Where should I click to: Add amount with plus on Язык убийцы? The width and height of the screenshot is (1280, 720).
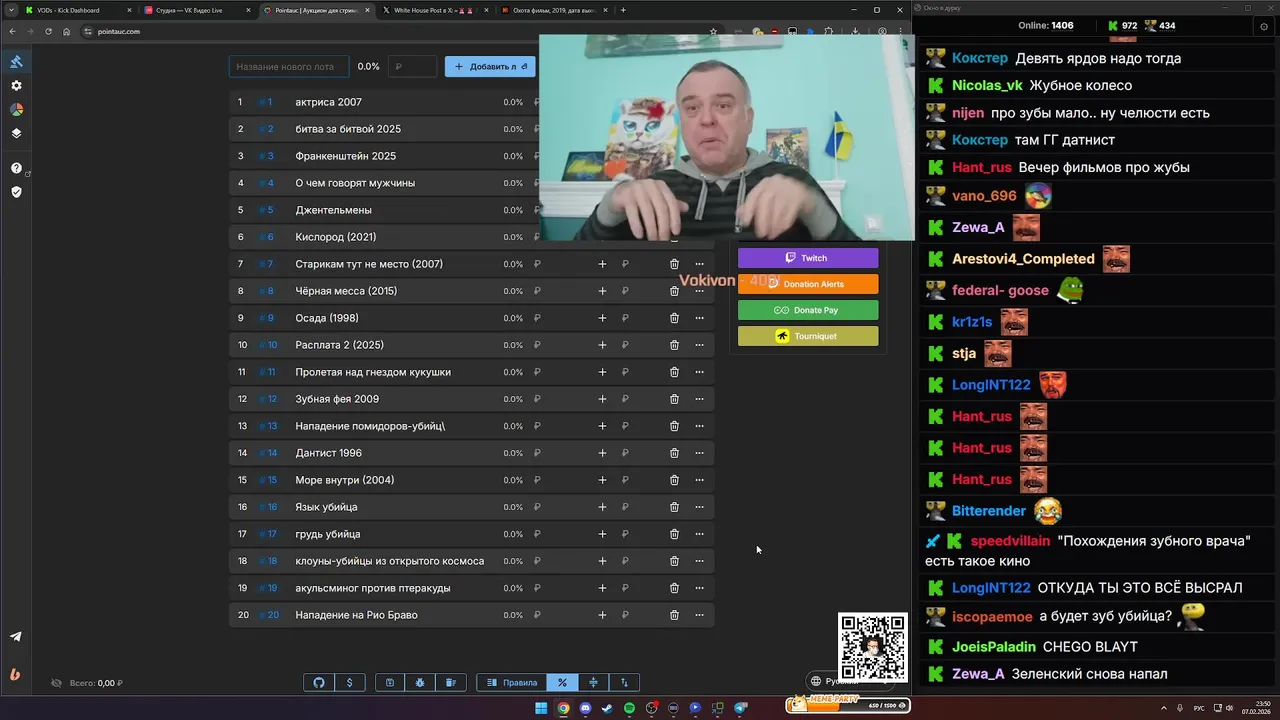coord(602,507)
